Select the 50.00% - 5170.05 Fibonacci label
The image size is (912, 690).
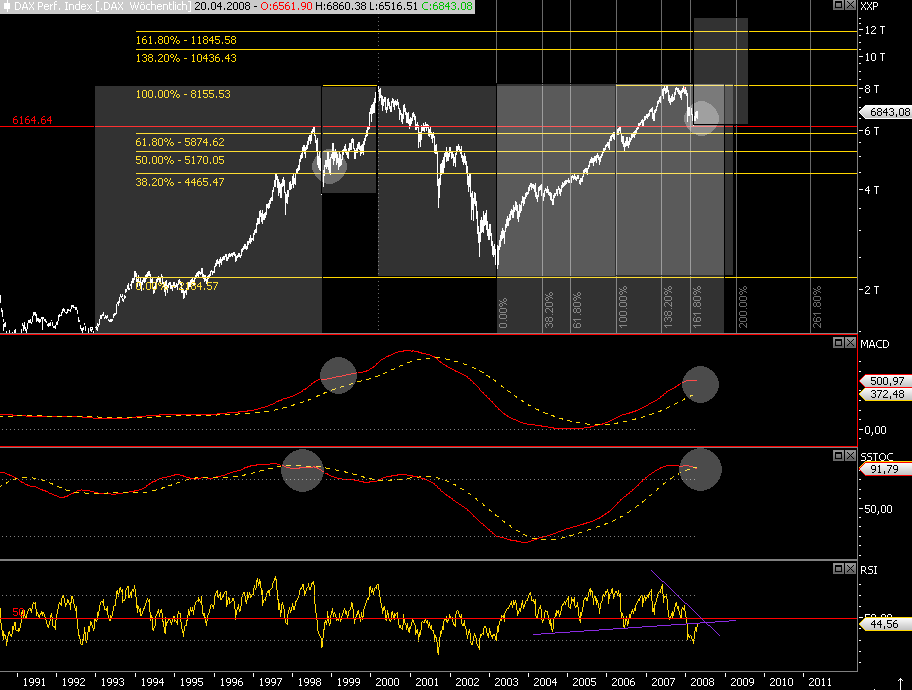click(180, 160)
